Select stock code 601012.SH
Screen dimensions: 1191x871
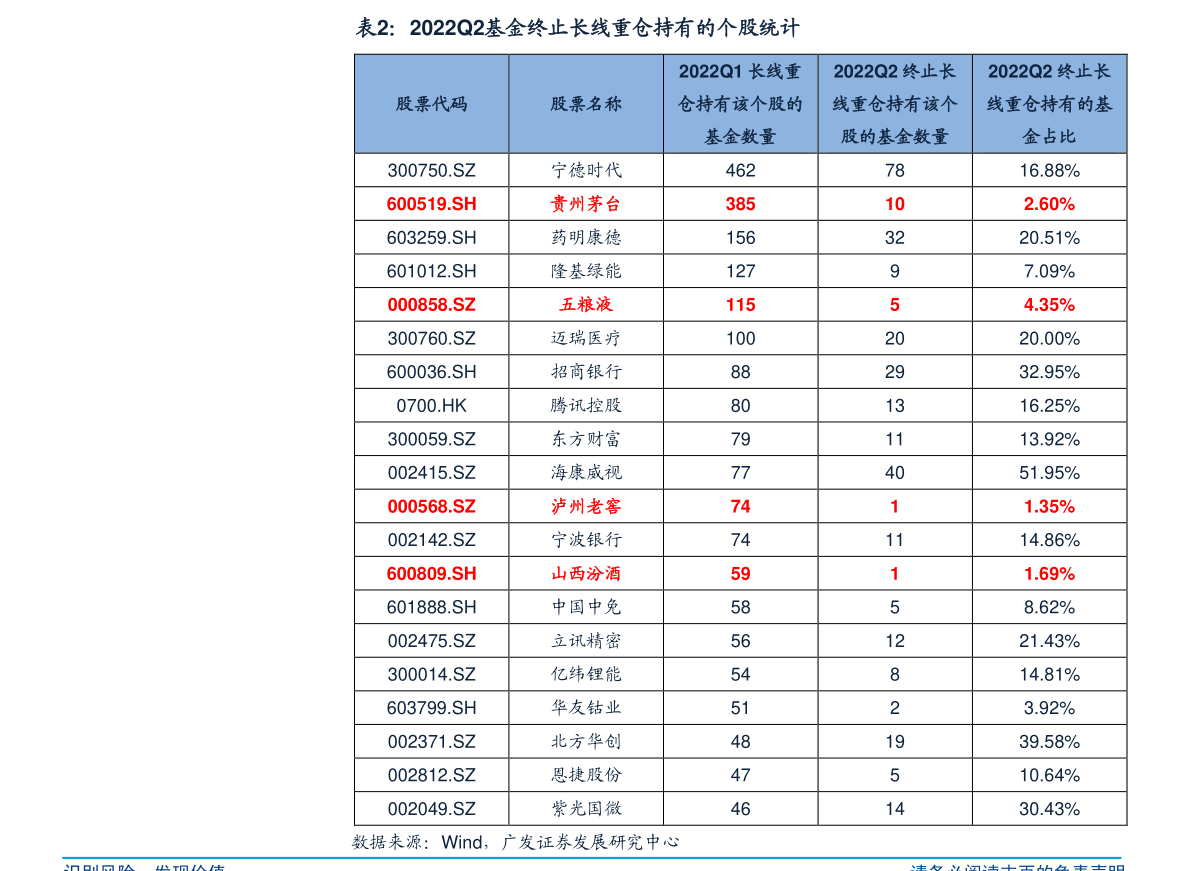(x=431, y=271)
